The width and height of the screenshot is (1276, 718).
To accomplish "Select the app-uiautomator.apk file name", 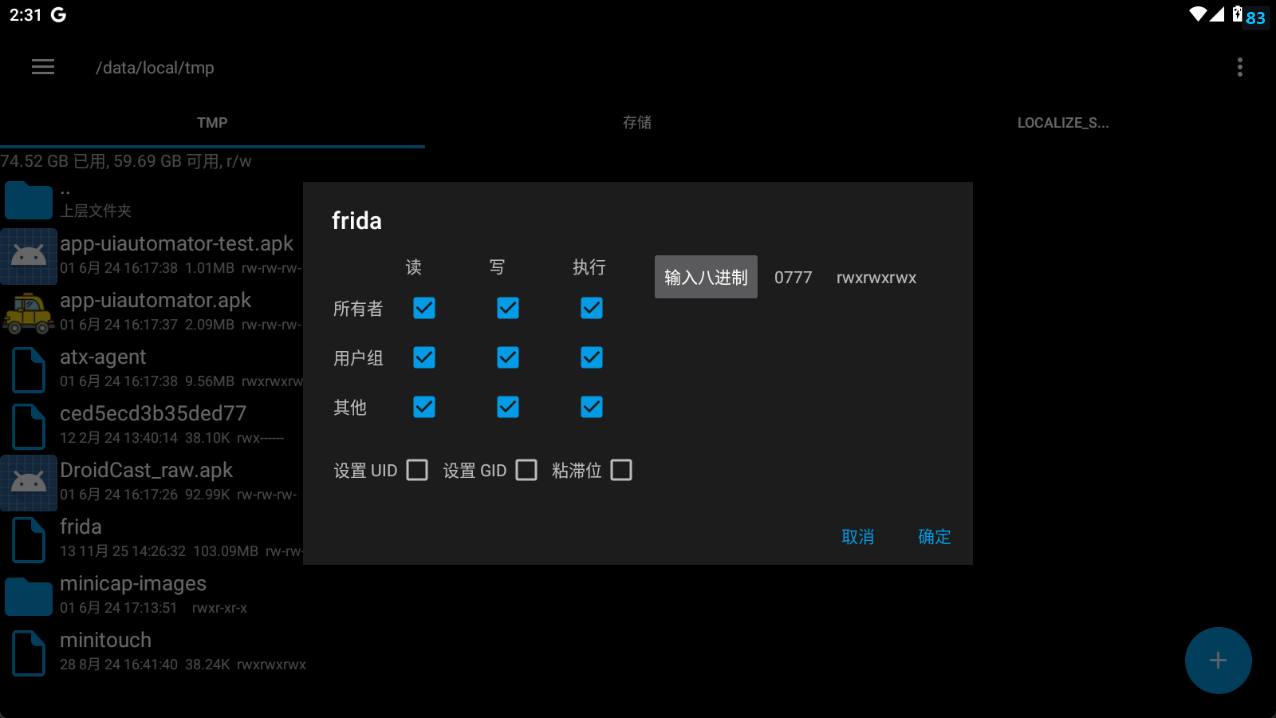I will point(156,300).
